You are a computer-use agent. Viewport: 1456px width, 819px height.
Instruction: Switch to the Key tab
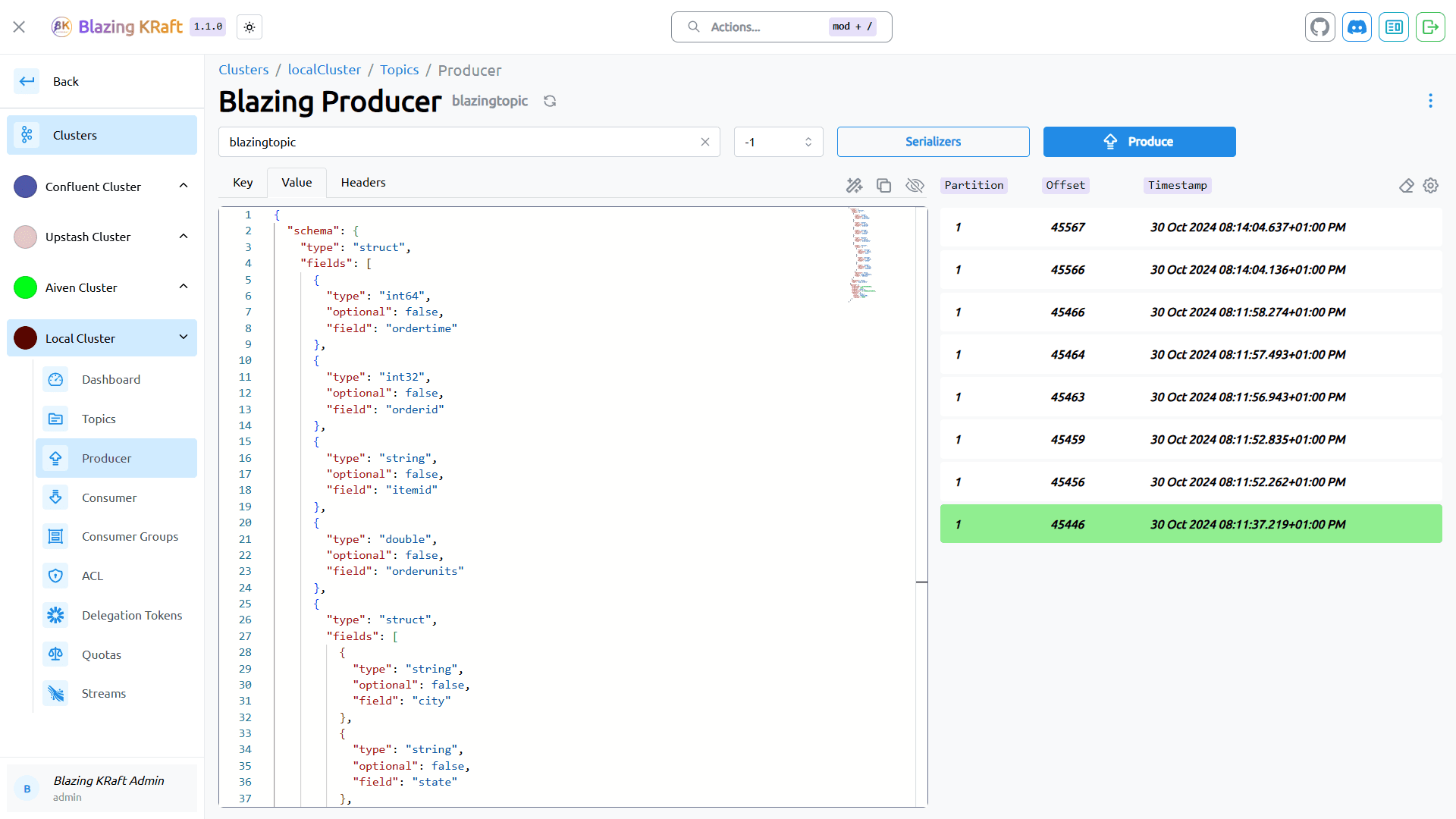[x=243, y=183]
